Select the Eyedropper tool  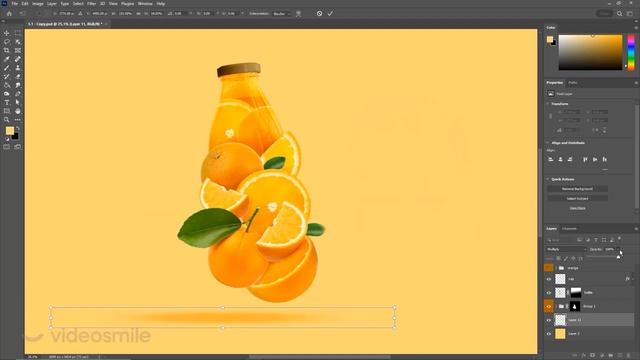click(x=7, y=59)
